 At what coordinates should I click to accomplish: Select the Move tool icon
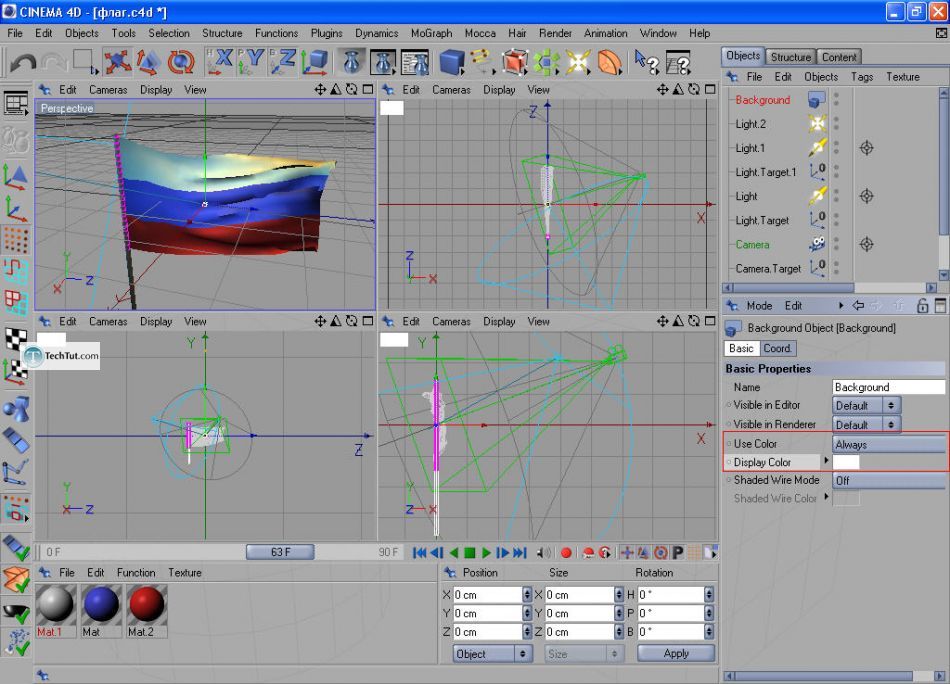pos(118,62)
